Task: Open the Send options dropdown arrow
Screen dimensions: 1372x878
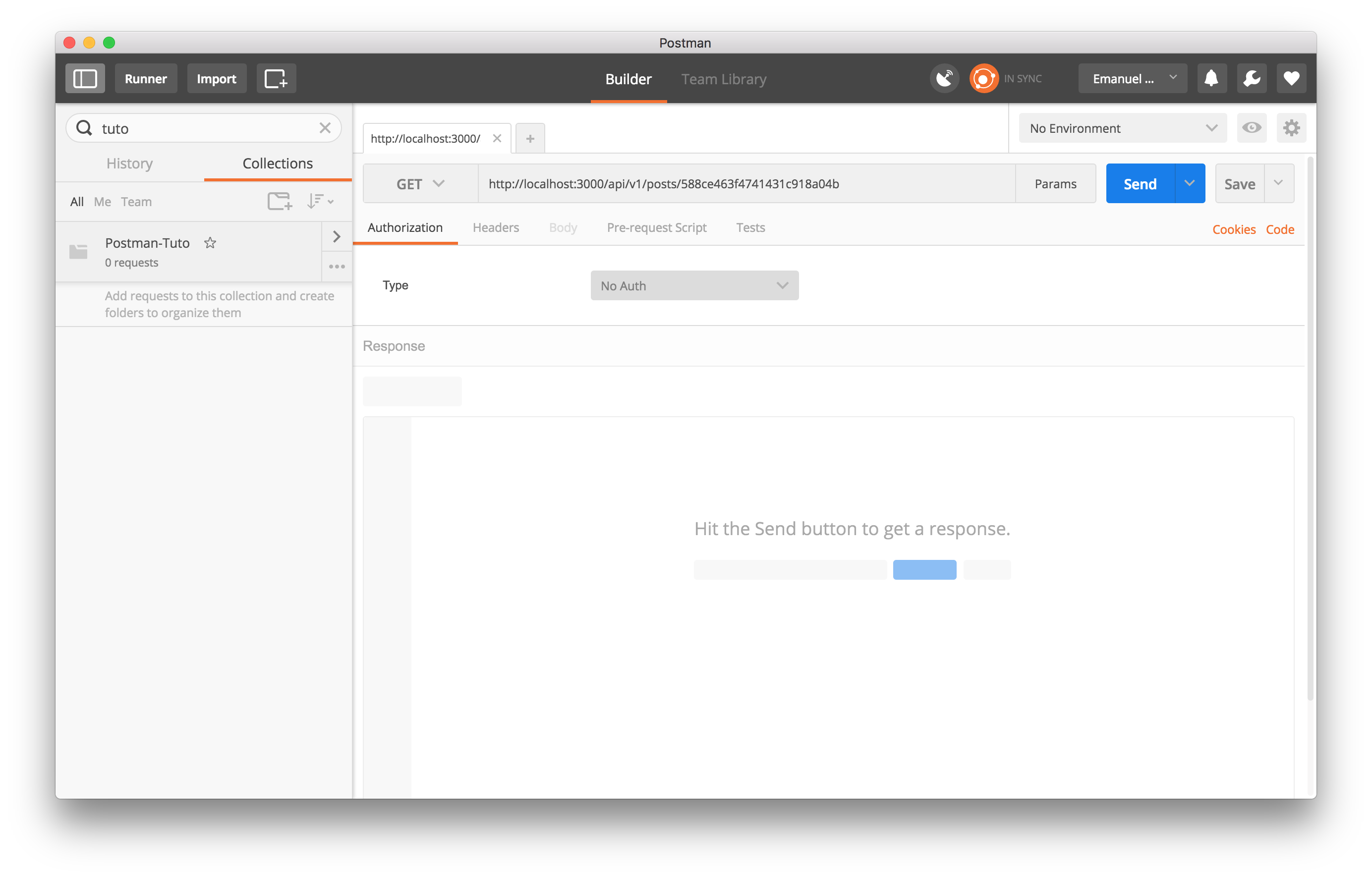Action: point(1190,184)
